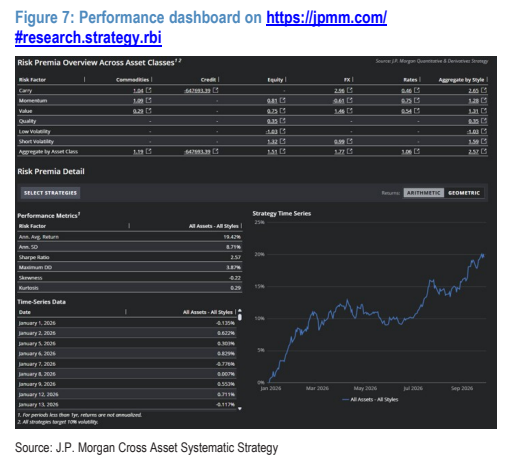Sort Time-Series Data by the Date header

point(25,312)
